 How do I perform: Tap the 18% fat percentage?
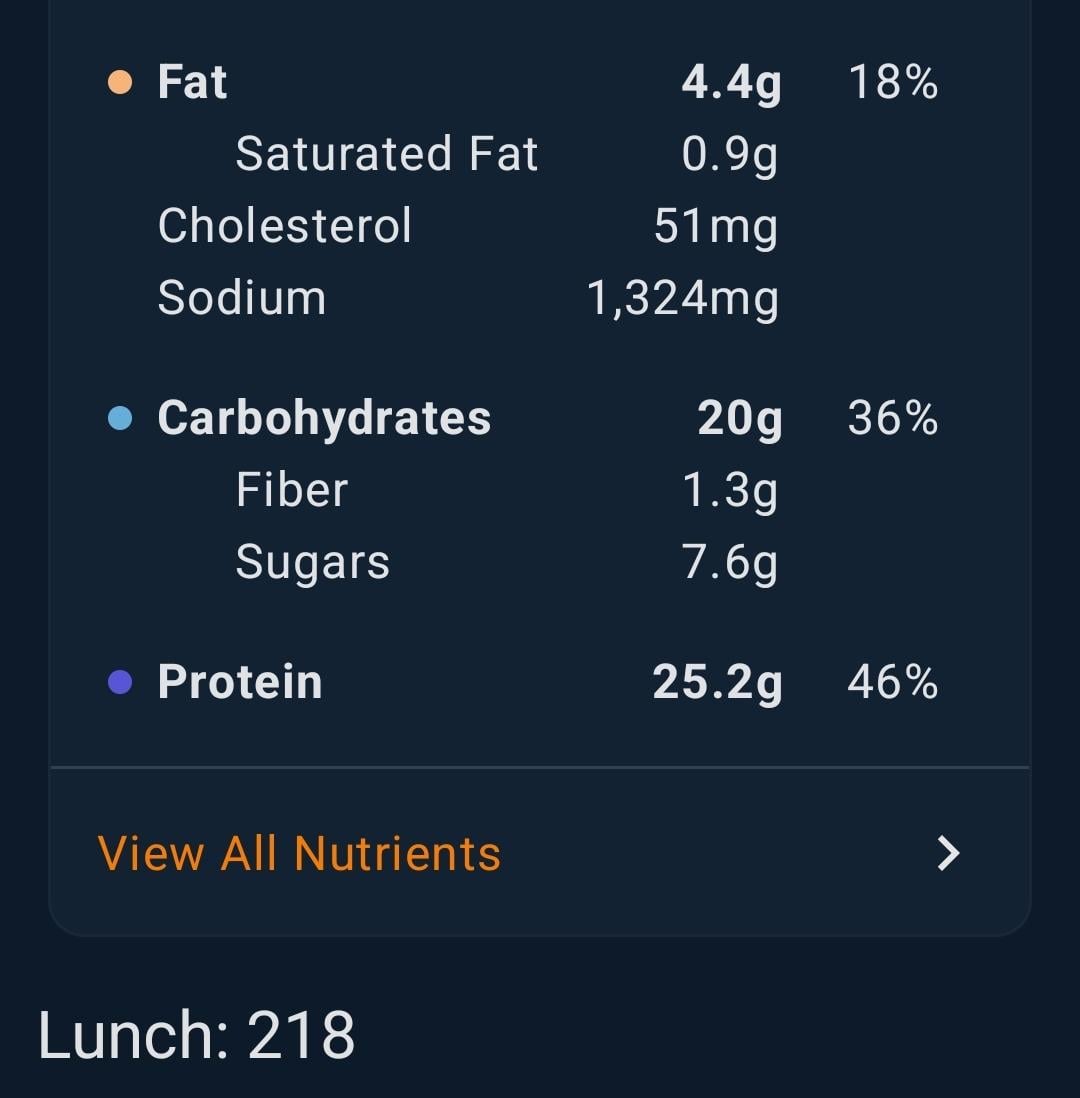pos(893,82)
